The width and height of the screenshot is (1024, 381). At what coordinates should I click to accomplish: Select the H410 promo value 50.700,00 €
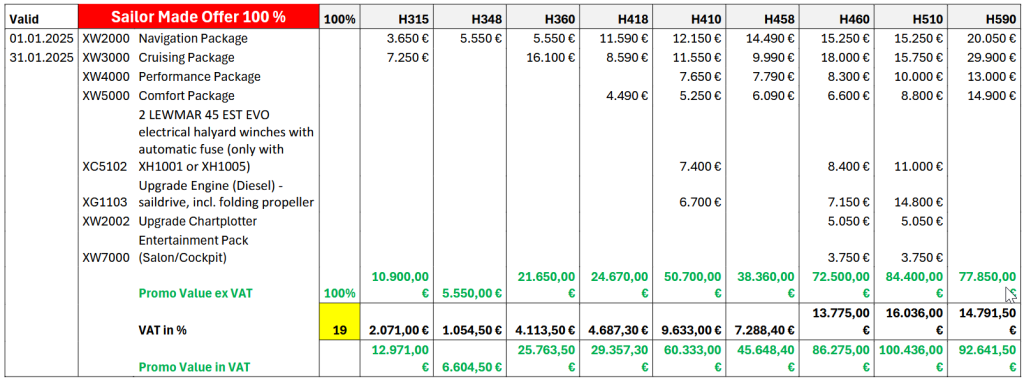(x=692, y=285)
